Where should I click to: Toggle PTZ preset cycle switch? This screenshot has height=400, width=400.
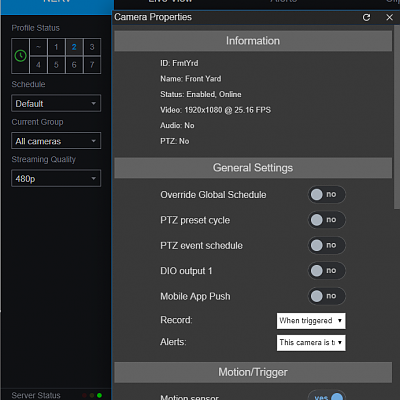coord(327,220)
